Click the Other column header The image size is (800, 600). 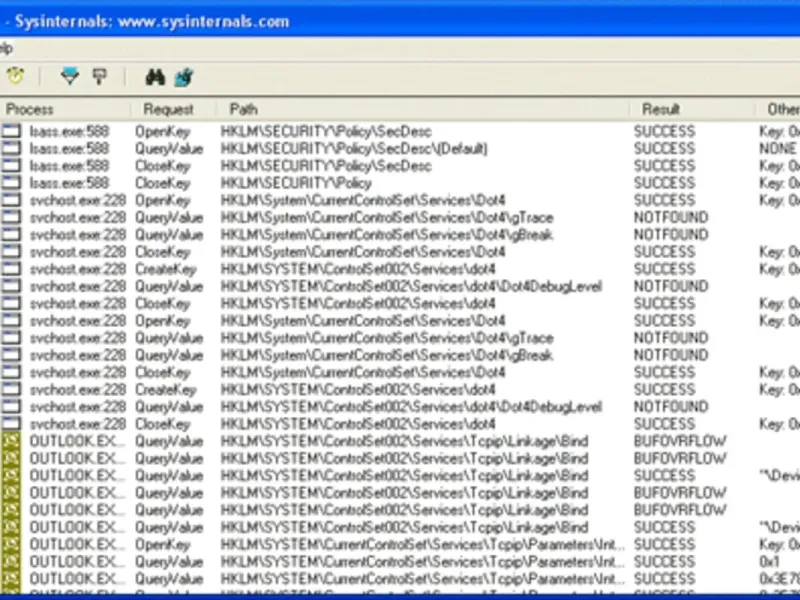point(778,109)
